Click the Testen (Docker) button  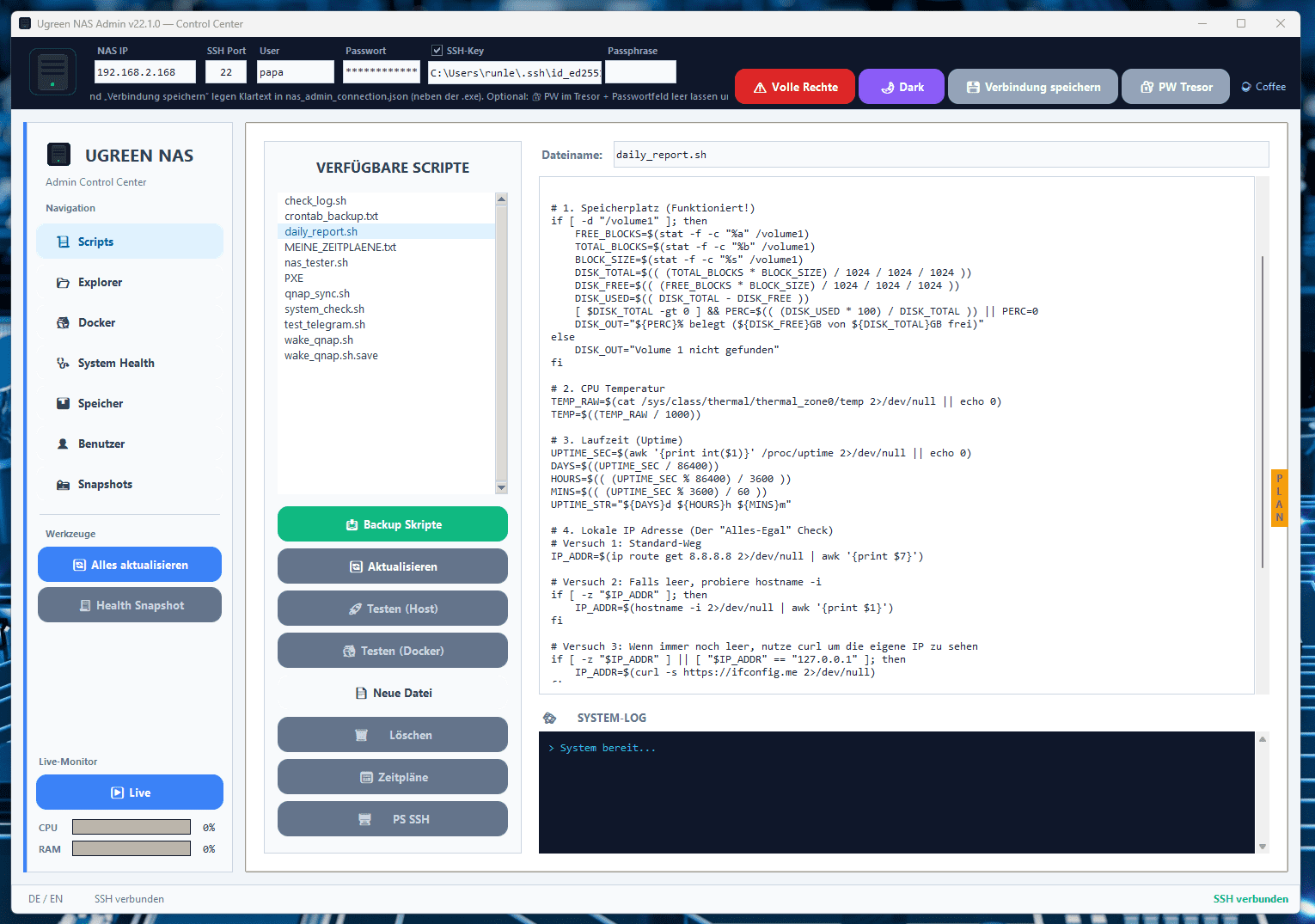(x=393, y=651)
